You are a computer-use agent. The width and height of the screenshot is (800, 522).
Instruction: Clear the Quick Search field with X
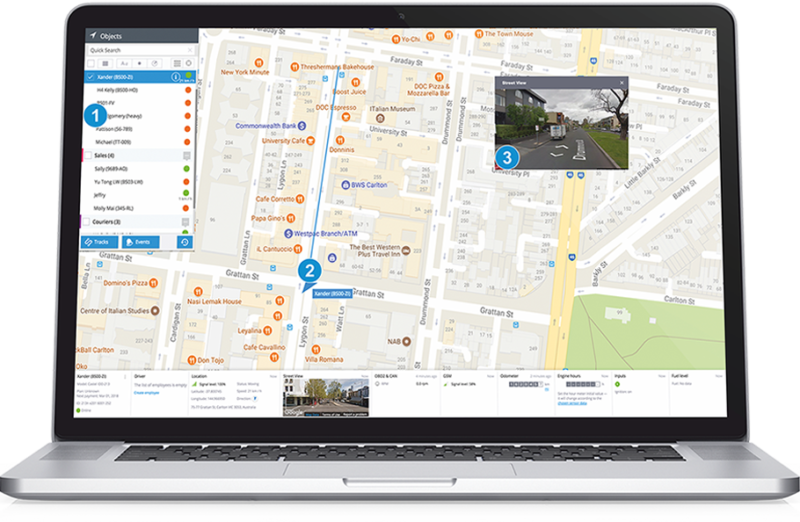coord(190,50)
